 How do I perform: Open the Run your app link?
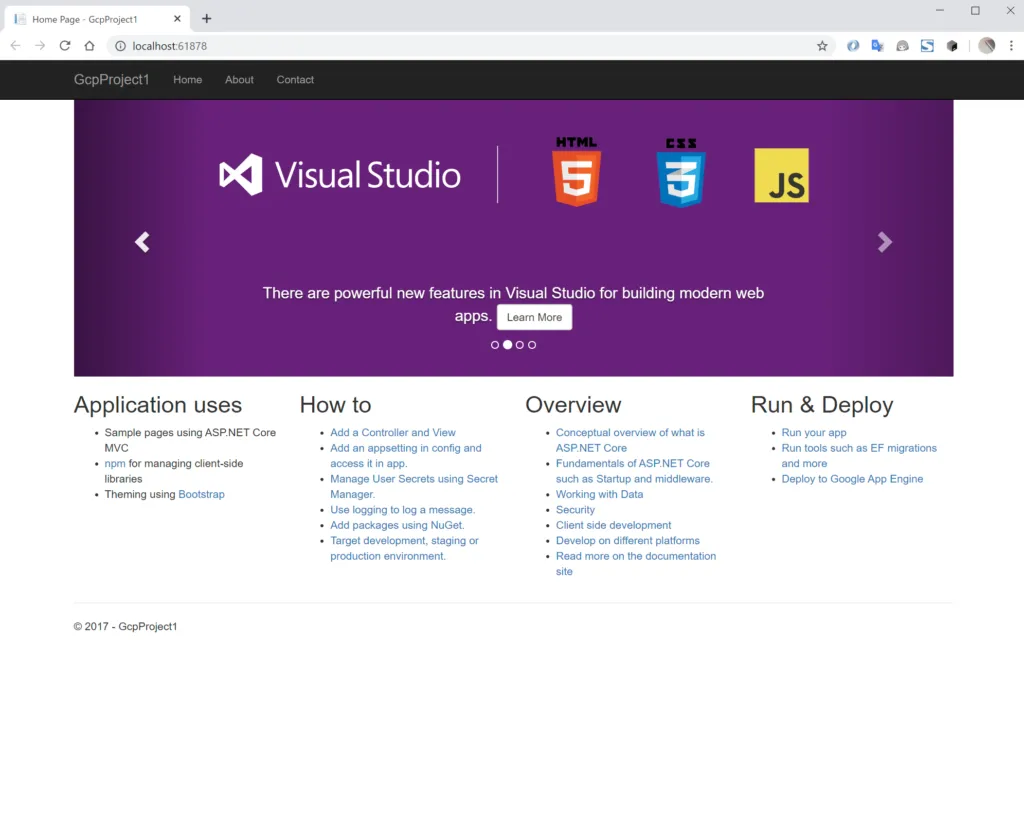click(814, 432)
